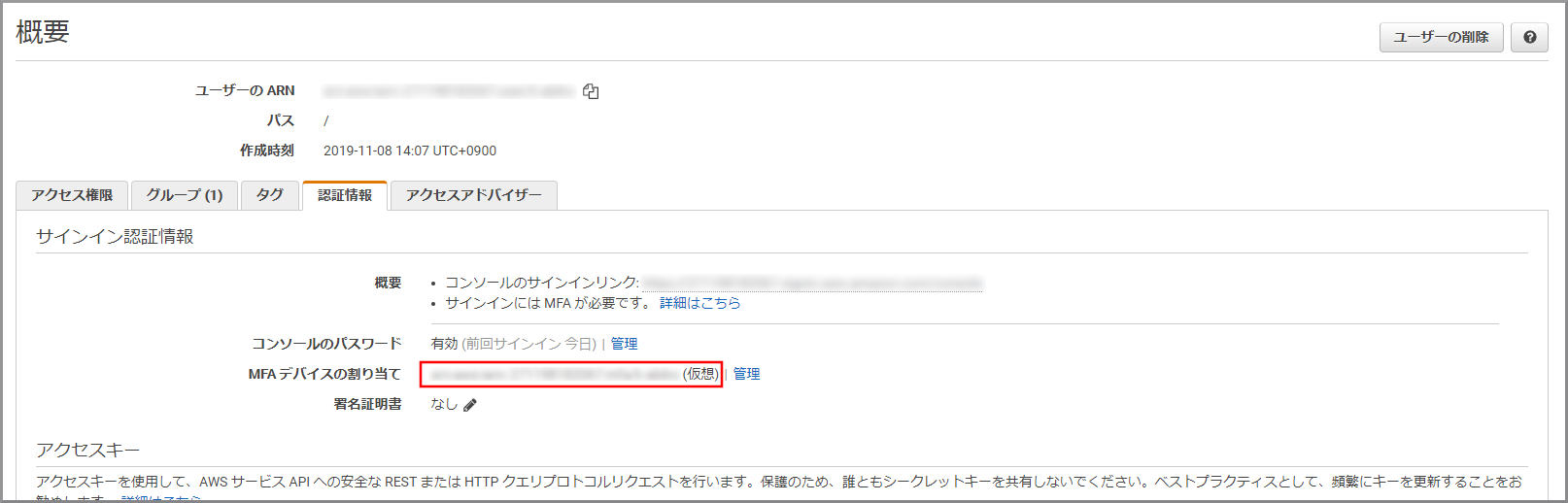Click the 有効 password status text

pyautogui.click(x=444, y=344)
